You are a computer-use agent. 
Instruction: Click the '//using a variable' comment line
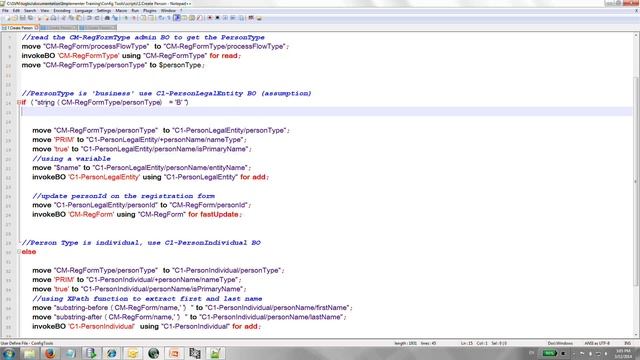click(71, 158)
